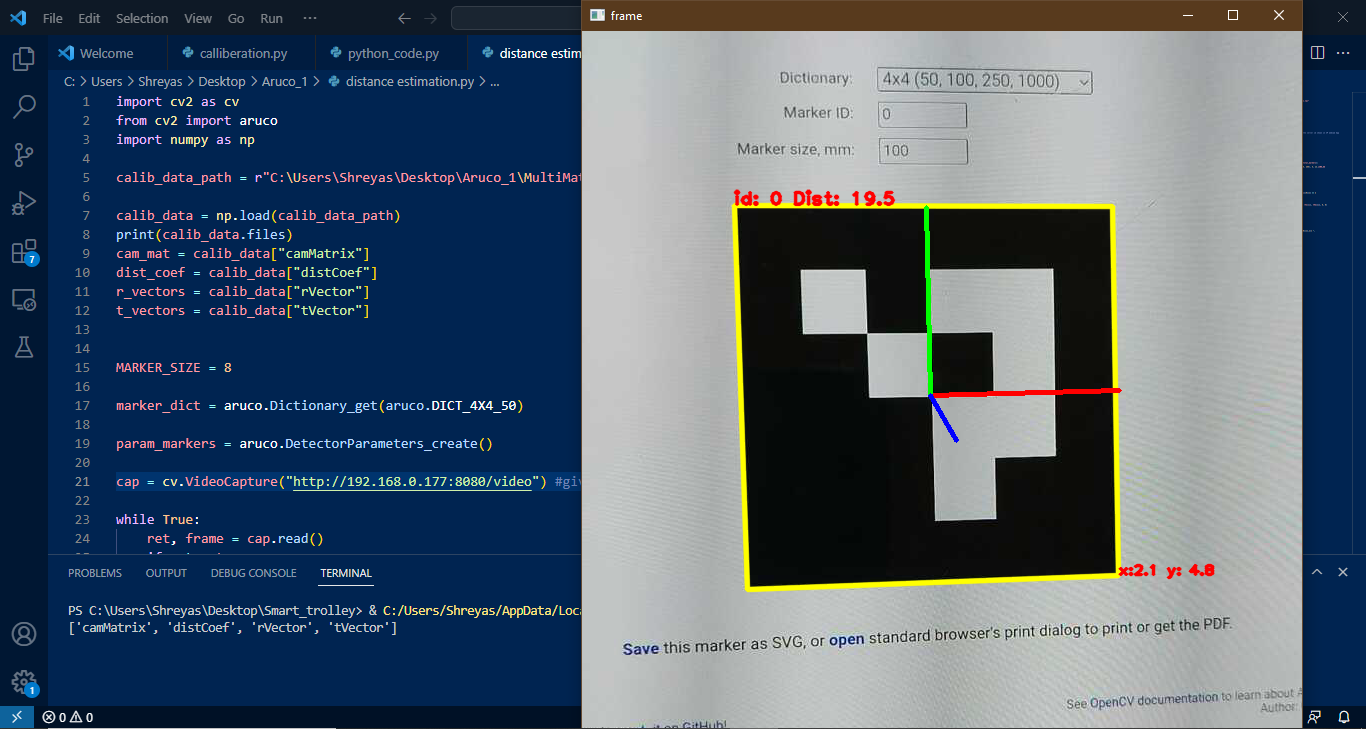
Task: Open the Remote Explorer view
Action: pos(23,299)
